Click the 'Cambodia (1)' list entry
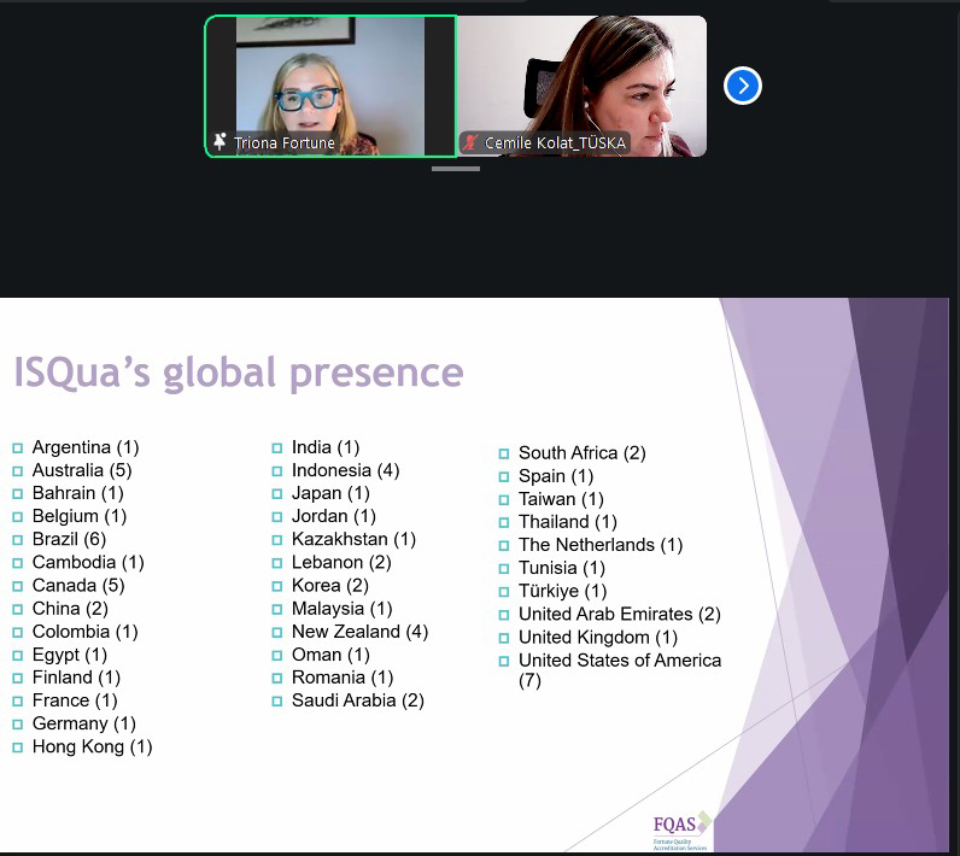This screenshot has height=856, width=960. click(x=88, y=563)
